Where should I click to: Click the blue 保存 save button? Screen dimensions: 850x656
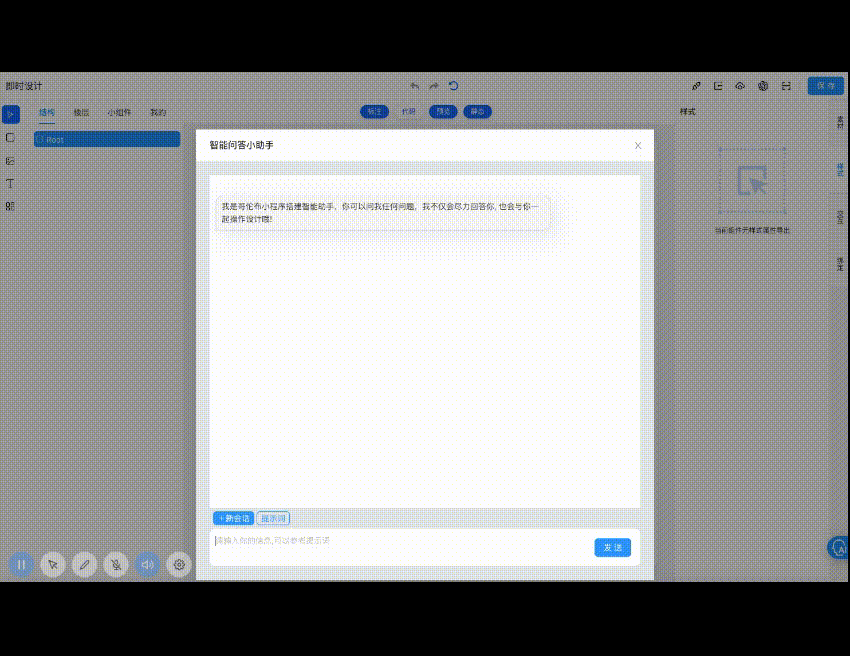826,86
